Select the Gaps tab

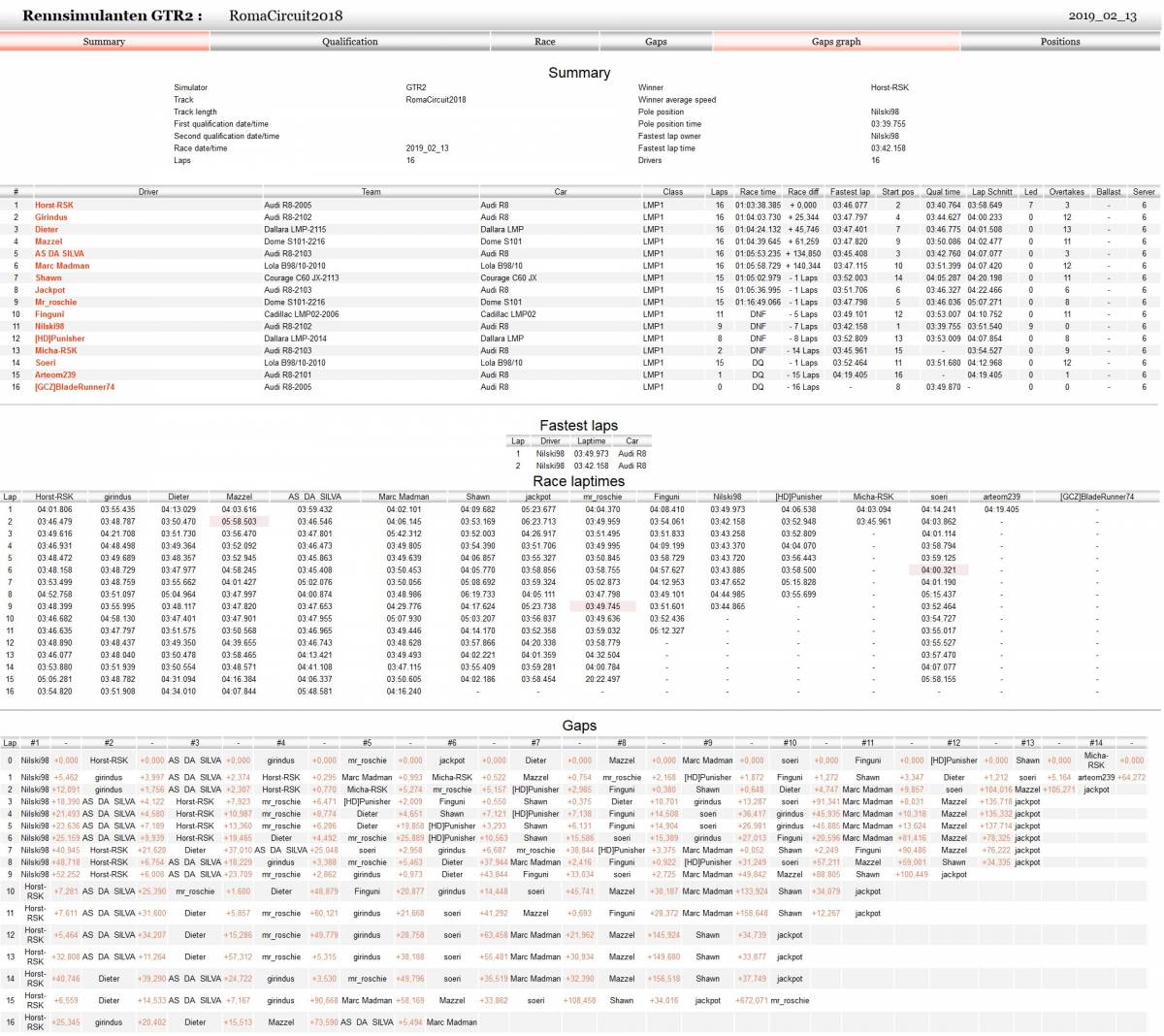pos(656,42)
